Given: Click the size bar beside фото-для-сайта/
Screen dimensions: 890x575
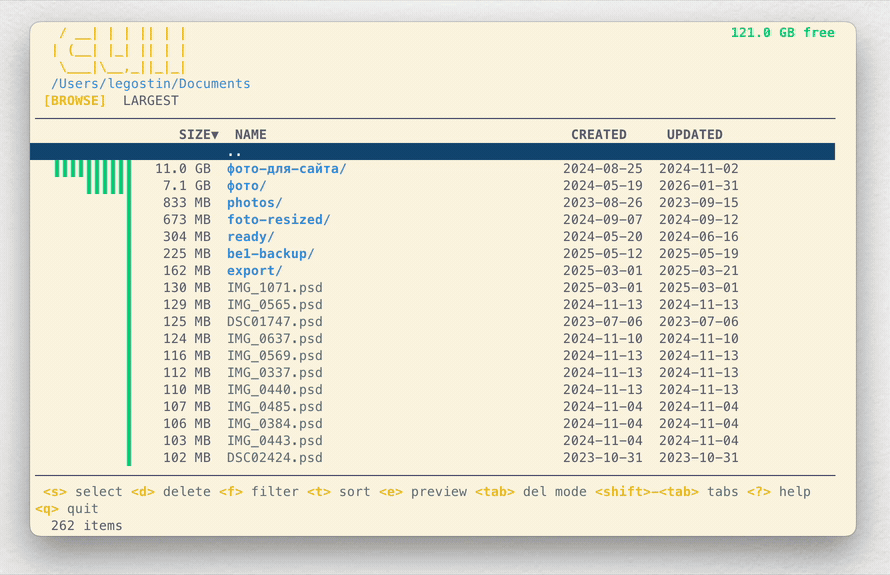Looking at the screenshot, I should 93,169.
